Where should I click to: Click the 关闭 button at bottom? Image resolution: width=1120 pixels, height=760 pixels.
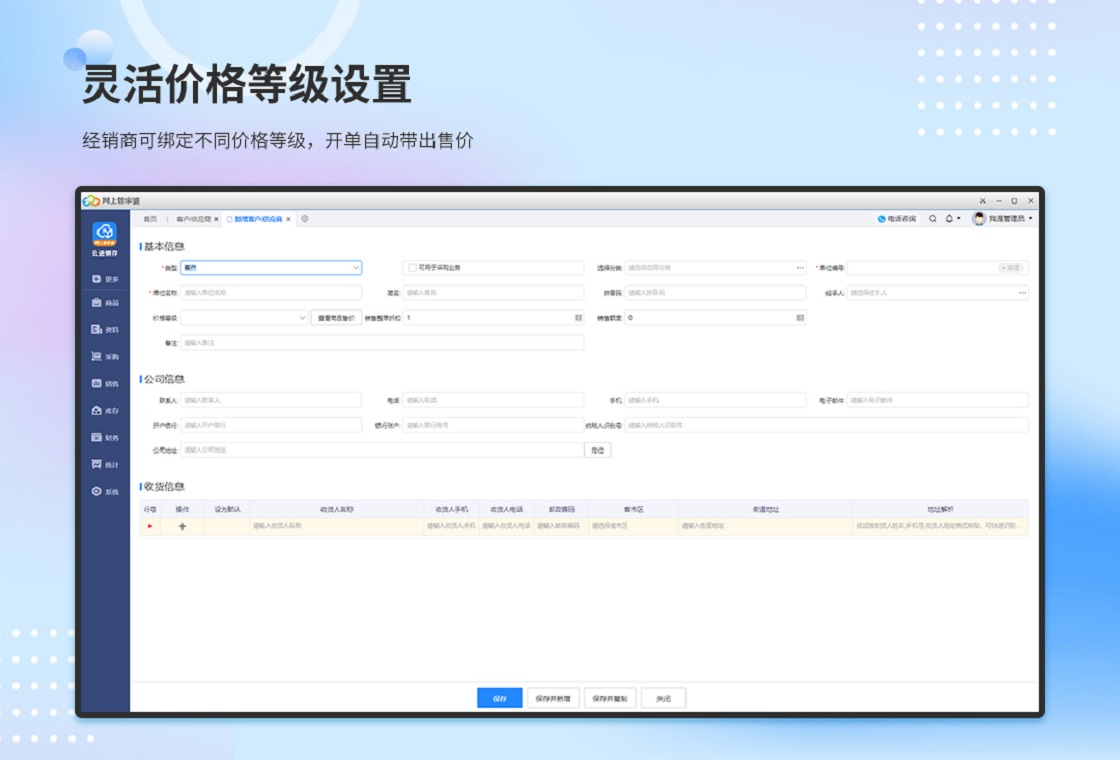(x=664, y=698)
